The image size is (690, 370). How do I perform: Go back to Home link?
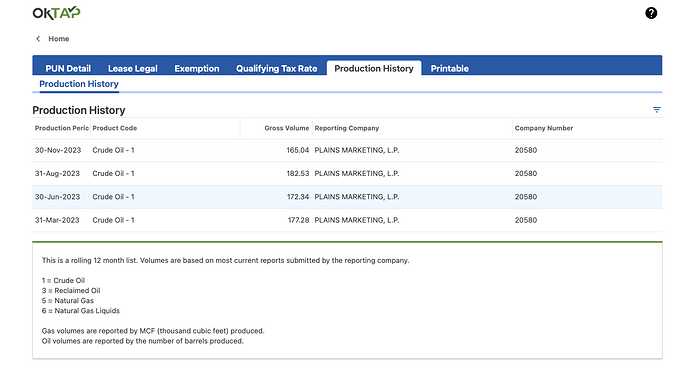(x=59, y=39)
